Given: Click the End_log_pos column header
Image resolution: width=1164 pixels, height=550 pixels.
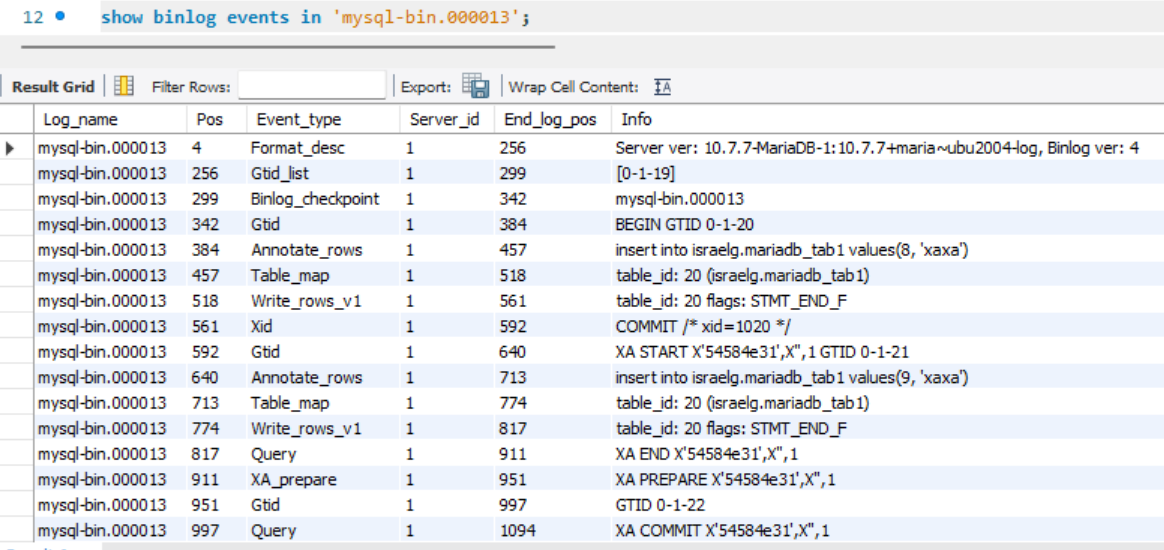Looking at the screenshot, I should [x=550, y=119].
